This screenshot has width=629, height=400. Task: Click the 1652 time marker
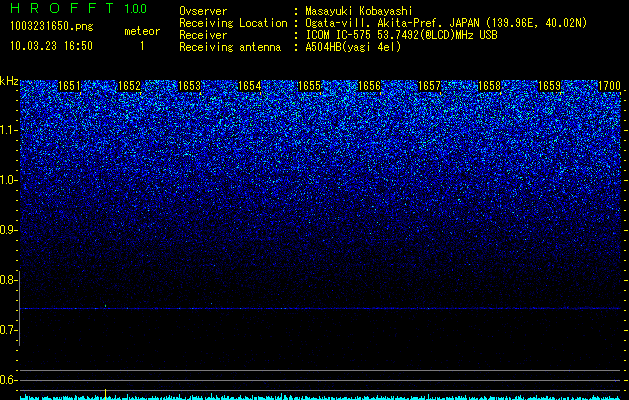pyautogui.click(x=130, y=86)
